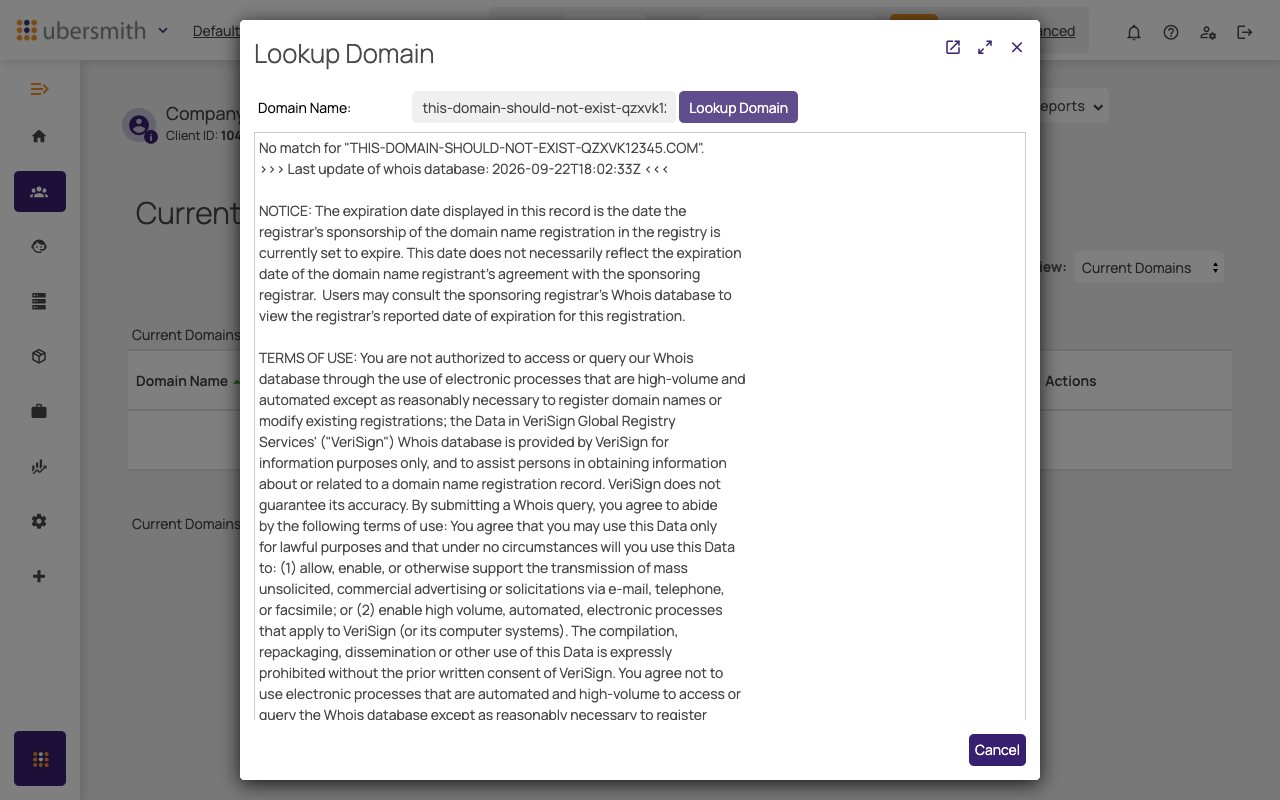Click the No match for domain text line
Viewport: 1280px width, 800px height.
point(482,148)
